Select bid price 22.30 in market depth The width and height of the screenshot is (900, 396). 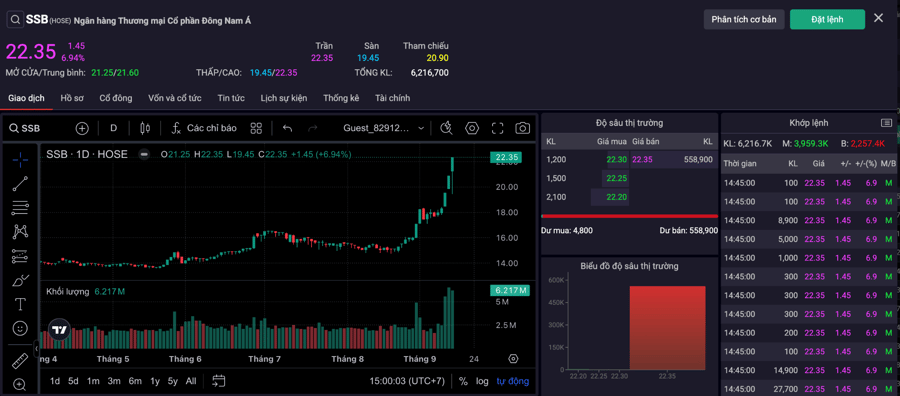pyautogui.click(x=616, y=160)
